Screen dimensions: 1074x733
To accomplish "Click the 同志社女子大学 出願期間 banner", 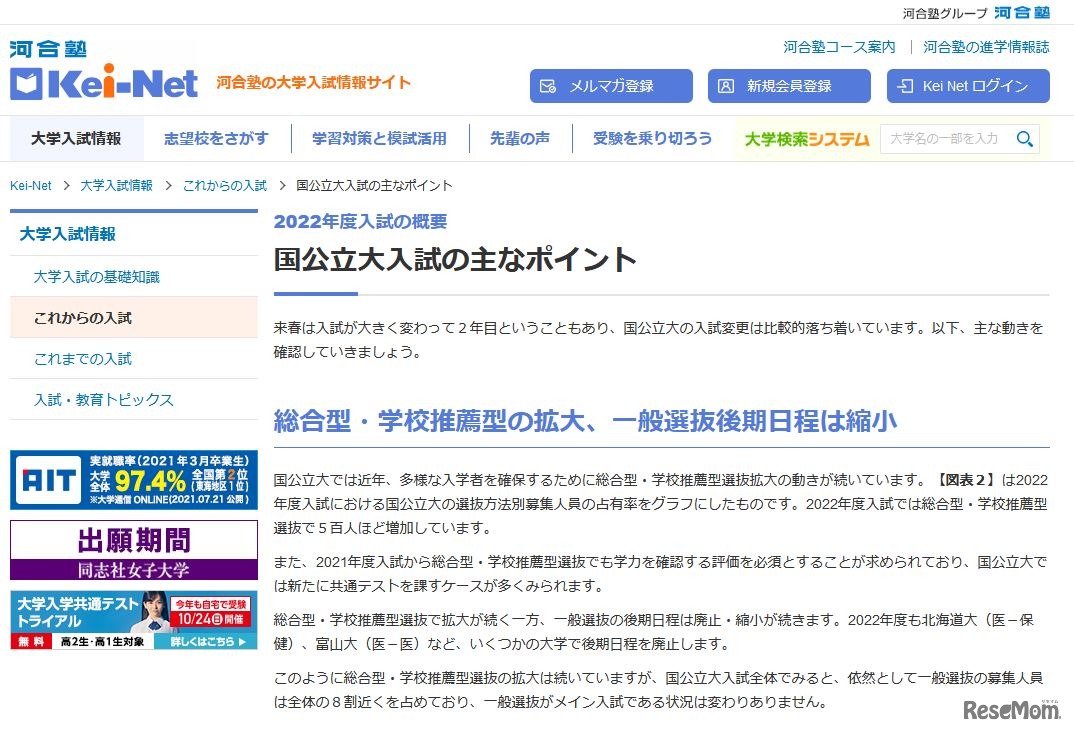I will (x=133, y=548).
